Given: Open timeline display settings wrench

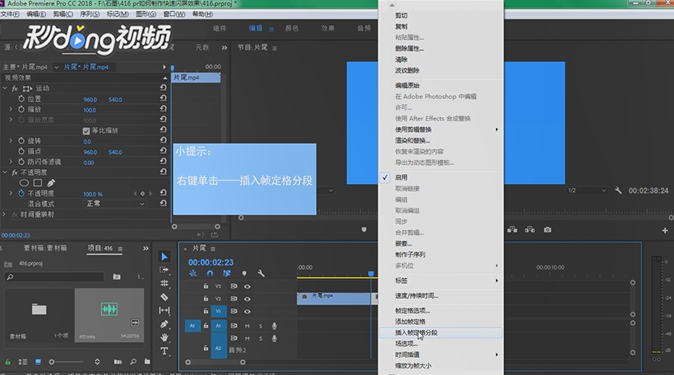Looking at the screenshot, I should [x=261, y=273].
